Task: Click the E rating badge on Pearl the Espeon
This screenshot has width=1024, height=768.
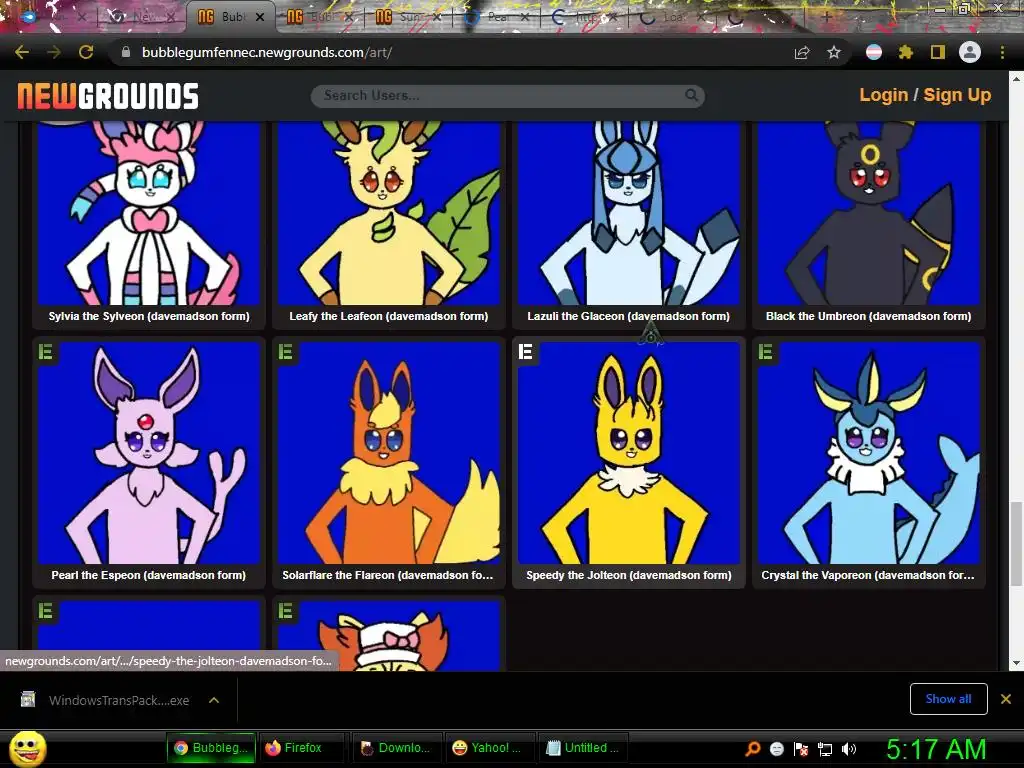Action: point(46,353)
